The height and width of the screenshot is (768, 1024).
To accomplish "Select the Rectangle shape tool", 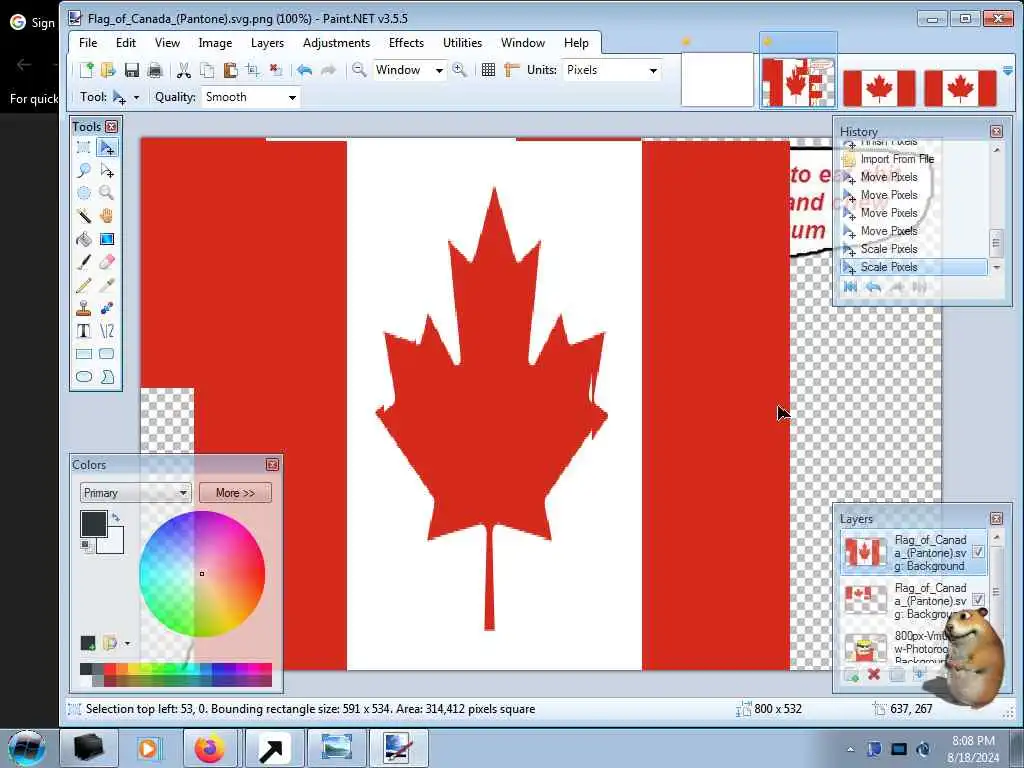I will (x=84, y=354).
